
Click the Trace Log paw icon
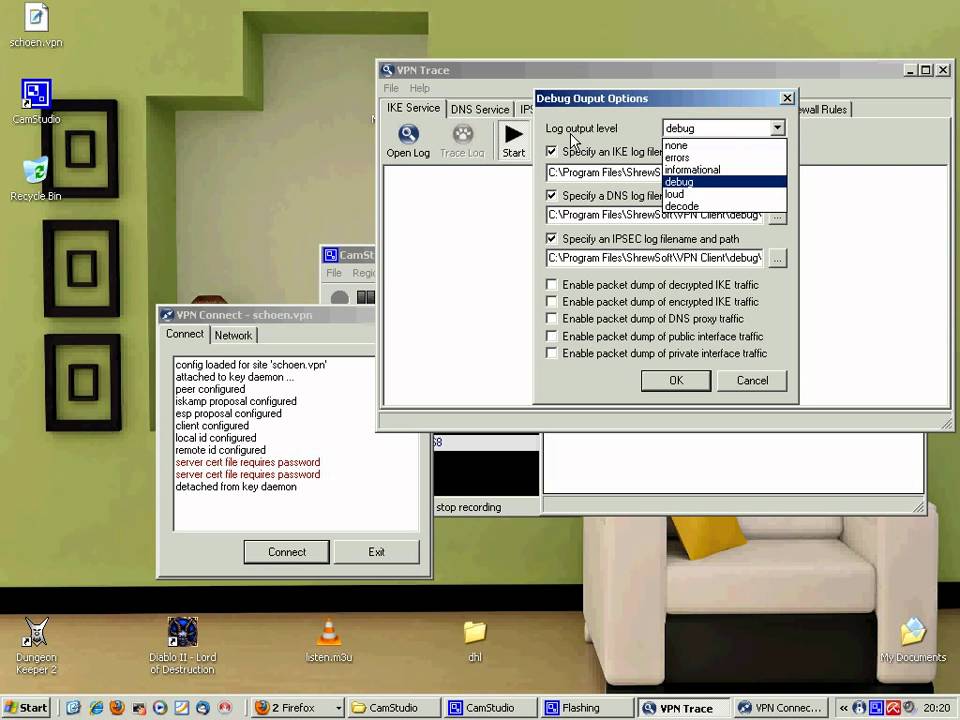(463, 134)
